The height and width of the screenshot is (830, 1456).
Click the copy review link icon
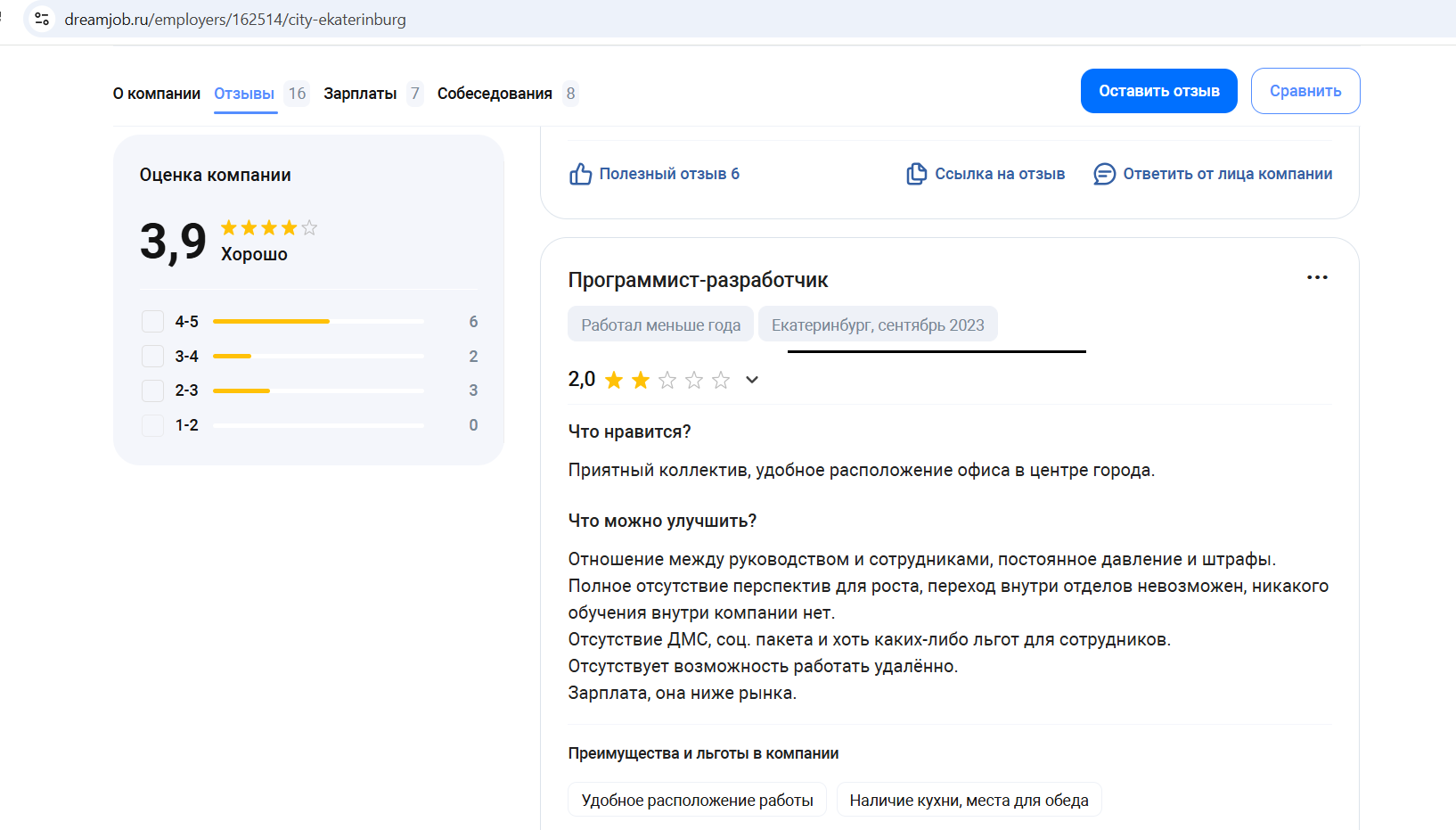pyautogui.click(x=916, y=174)
